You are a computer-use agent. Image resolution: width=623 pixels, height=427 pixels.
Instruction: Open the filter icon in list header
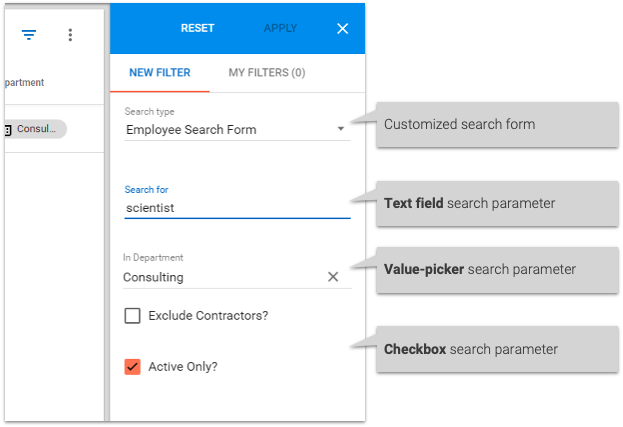(29, 35)
